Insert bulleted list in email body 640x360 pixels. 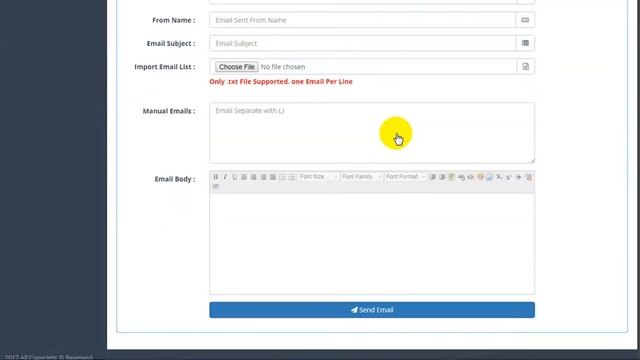click(291, 177)
